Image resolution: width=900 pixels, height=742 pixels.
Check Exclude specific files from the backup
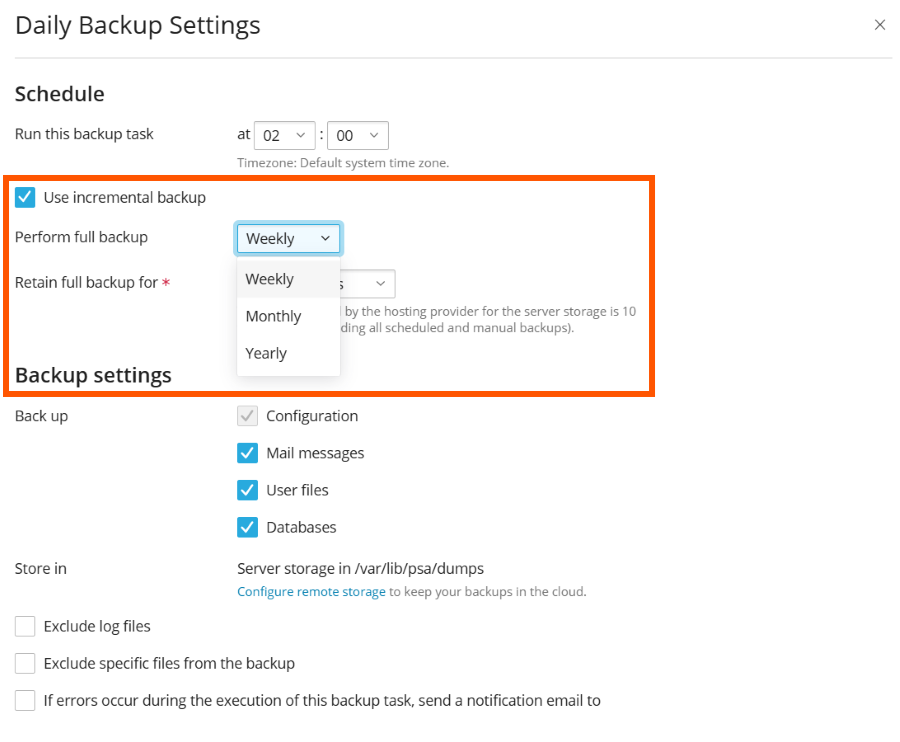pos(24,663)
